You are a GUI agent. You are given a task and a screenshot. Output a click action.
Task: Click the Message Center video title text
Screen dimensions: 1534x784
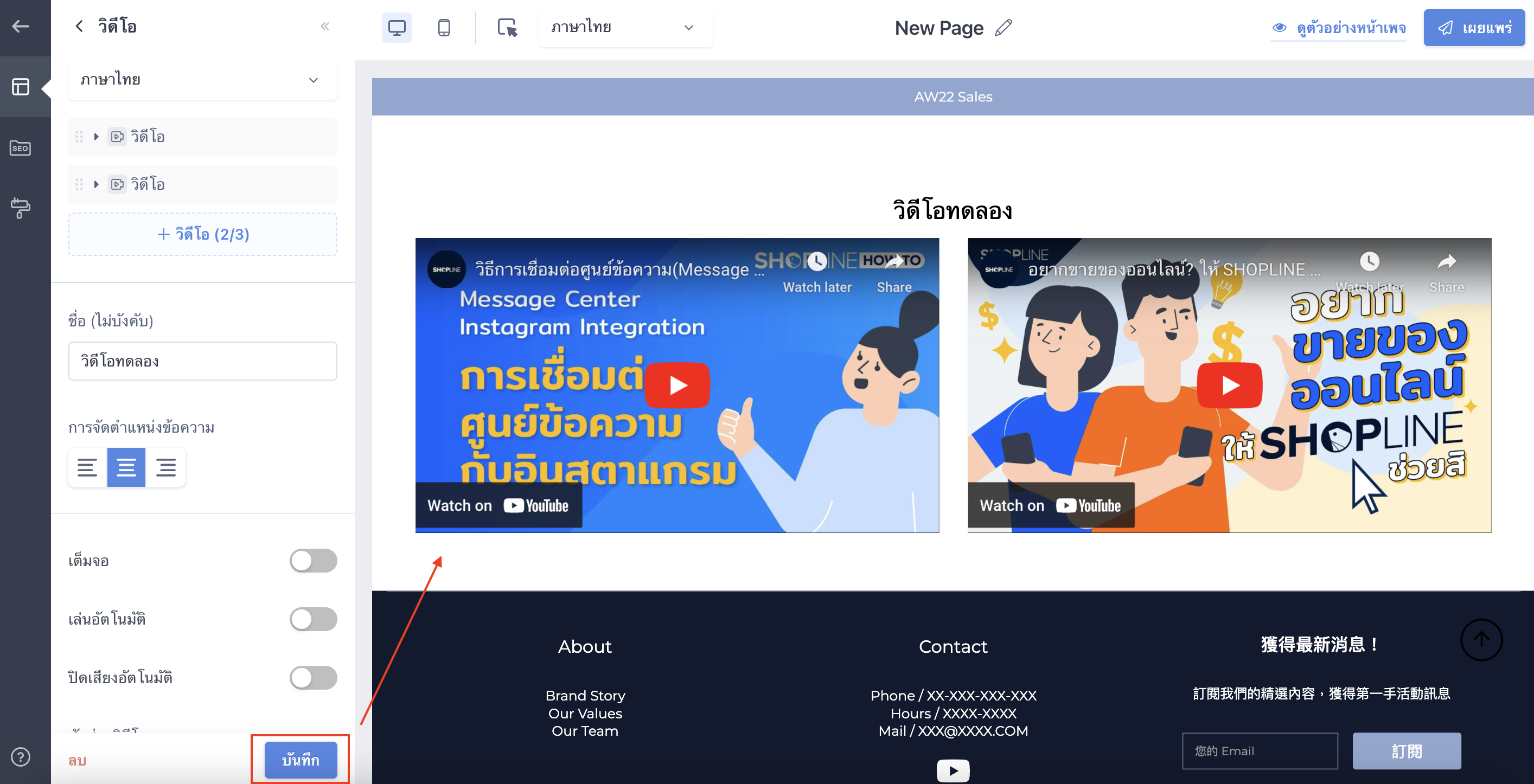click(619, 269)
